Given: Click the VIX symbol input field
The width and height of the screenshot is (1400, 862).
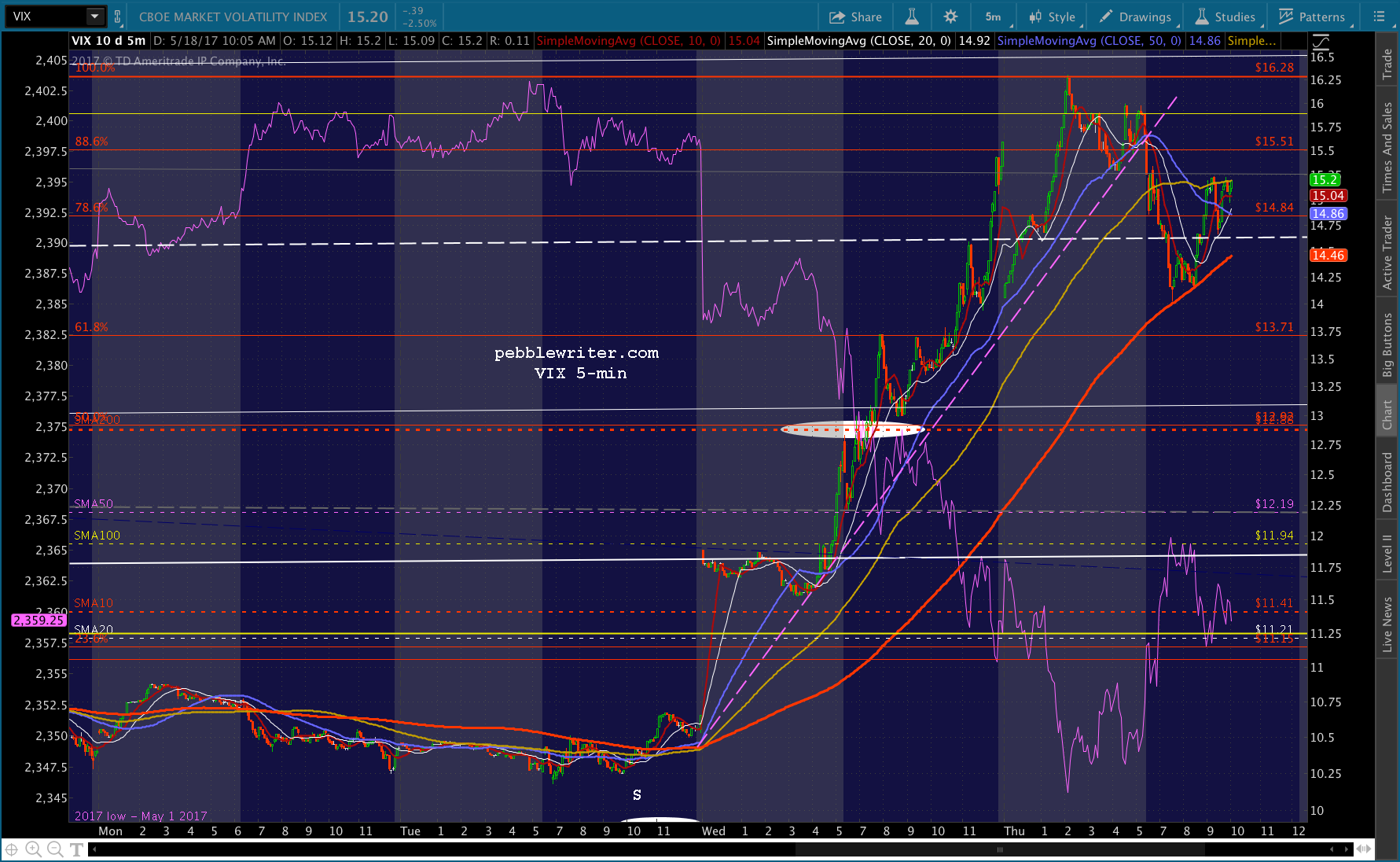Looking at the screenshot, I should click(46, 17).
